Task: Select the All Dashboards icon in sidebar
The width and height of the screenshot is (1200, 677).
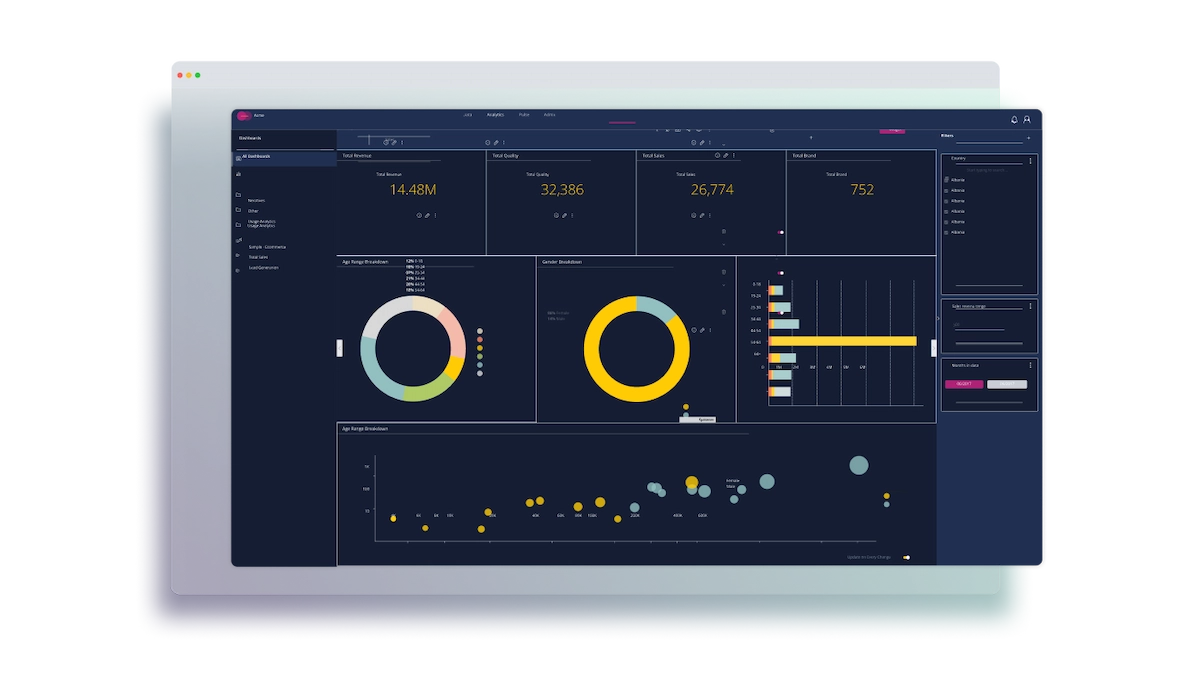Action: (240, 158)
